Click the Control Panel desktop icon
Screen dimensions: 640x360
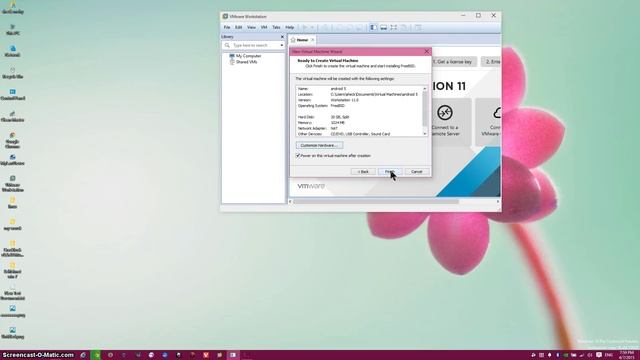pos(12,94)
